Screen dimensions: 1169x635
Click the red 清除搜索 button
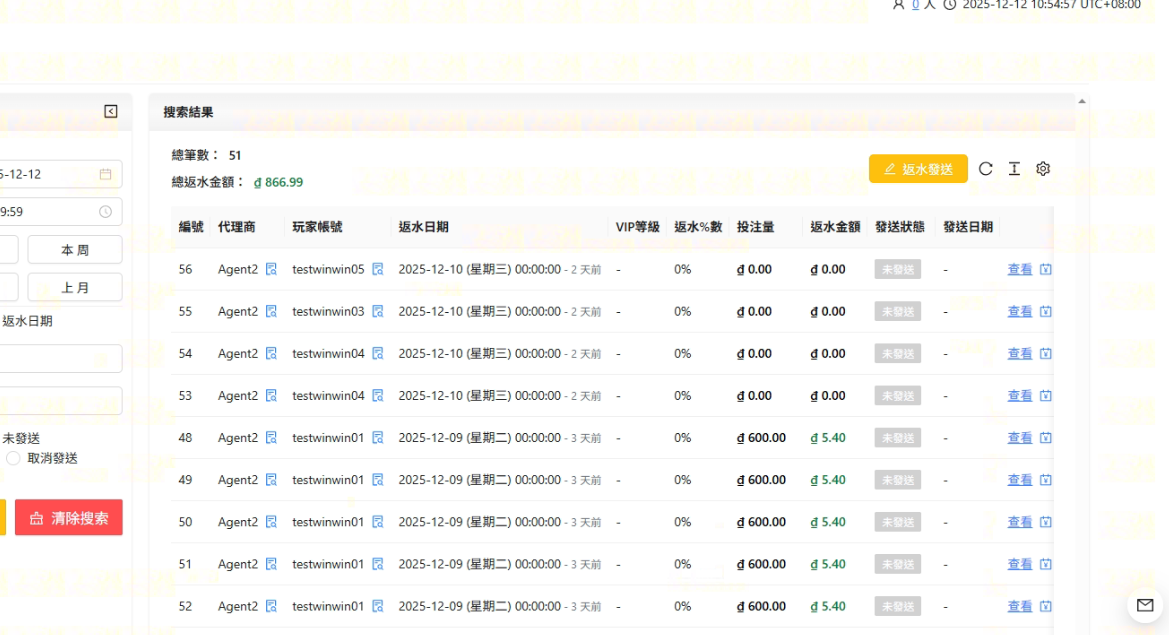68,518
